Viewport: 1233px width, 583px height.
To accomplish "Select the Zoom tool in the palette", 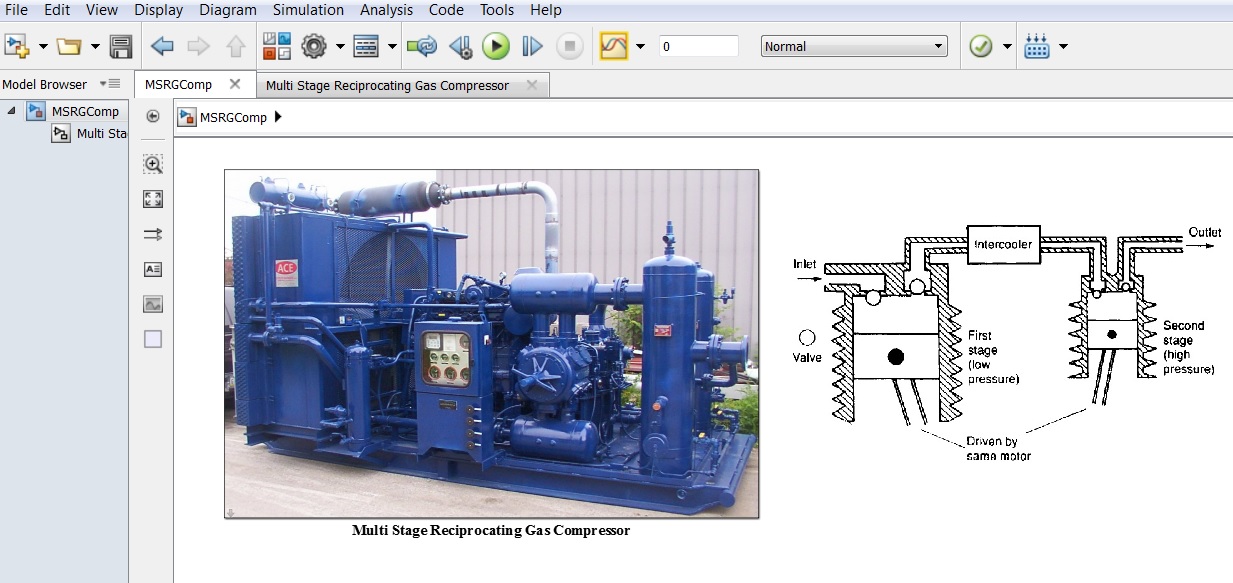I will click(153, 164).
